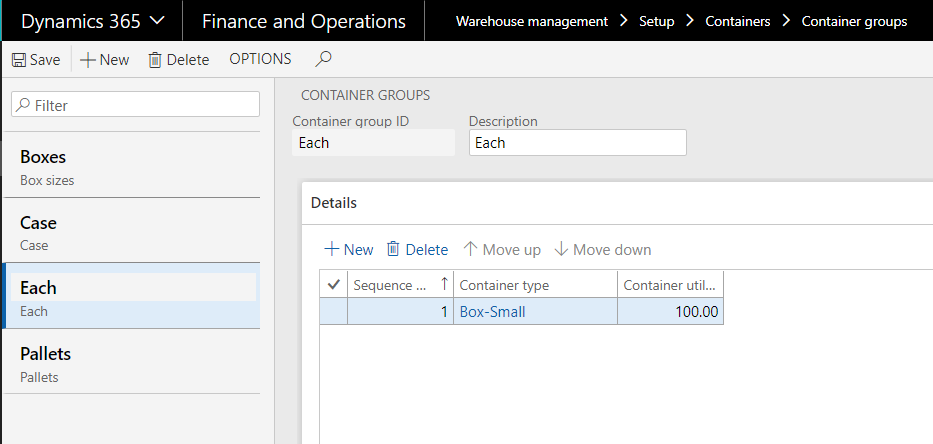The image size is (933, 444).
Task: Select the Box-Small row checkbox cell
Action: pyautogui.click(x=334, y=312)
